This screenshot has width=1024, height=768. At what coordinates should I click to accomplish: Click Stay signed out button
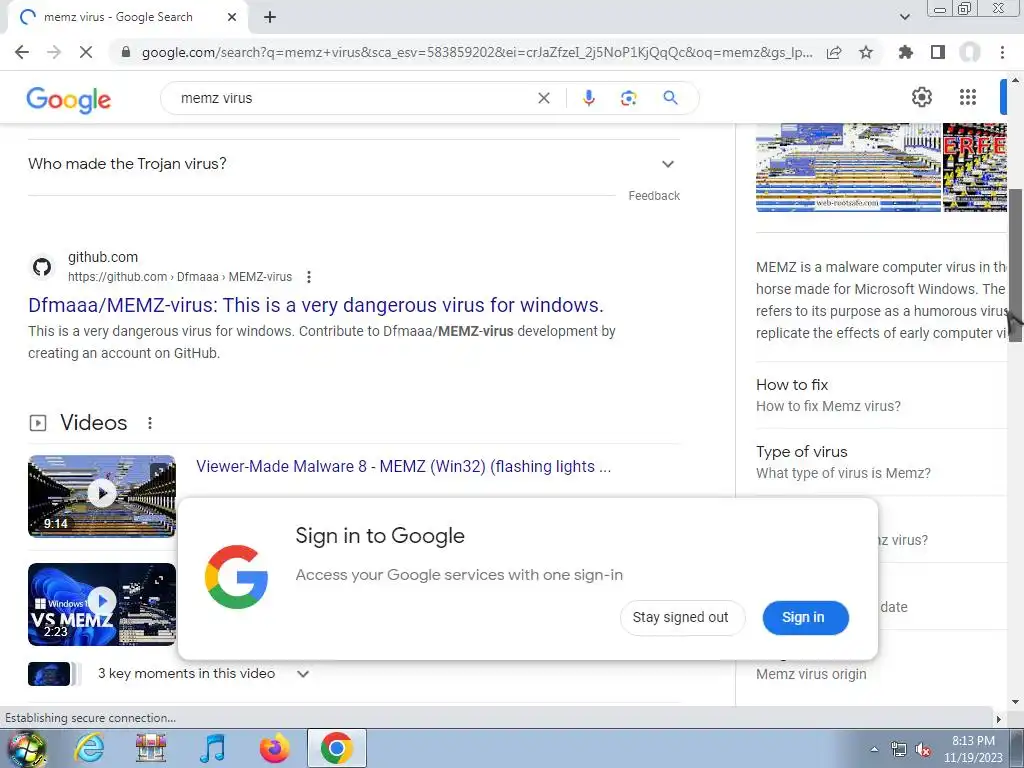tap(682, 617)
